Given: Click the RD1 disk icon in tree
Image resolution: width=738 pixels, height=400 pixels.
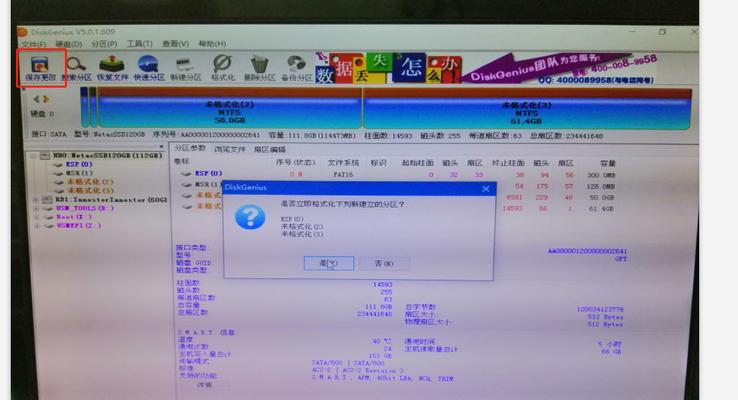Looking at the screenshot, I should (x=48, y=200).
